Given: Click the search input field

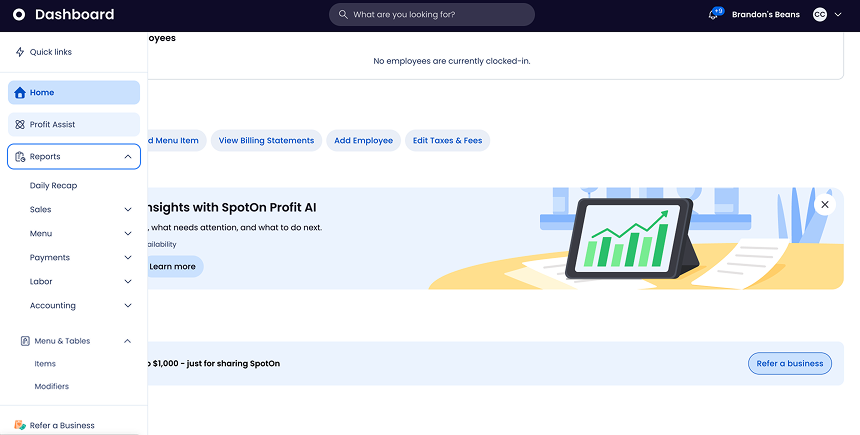Looking at the screenshot, I should [432, 15].
